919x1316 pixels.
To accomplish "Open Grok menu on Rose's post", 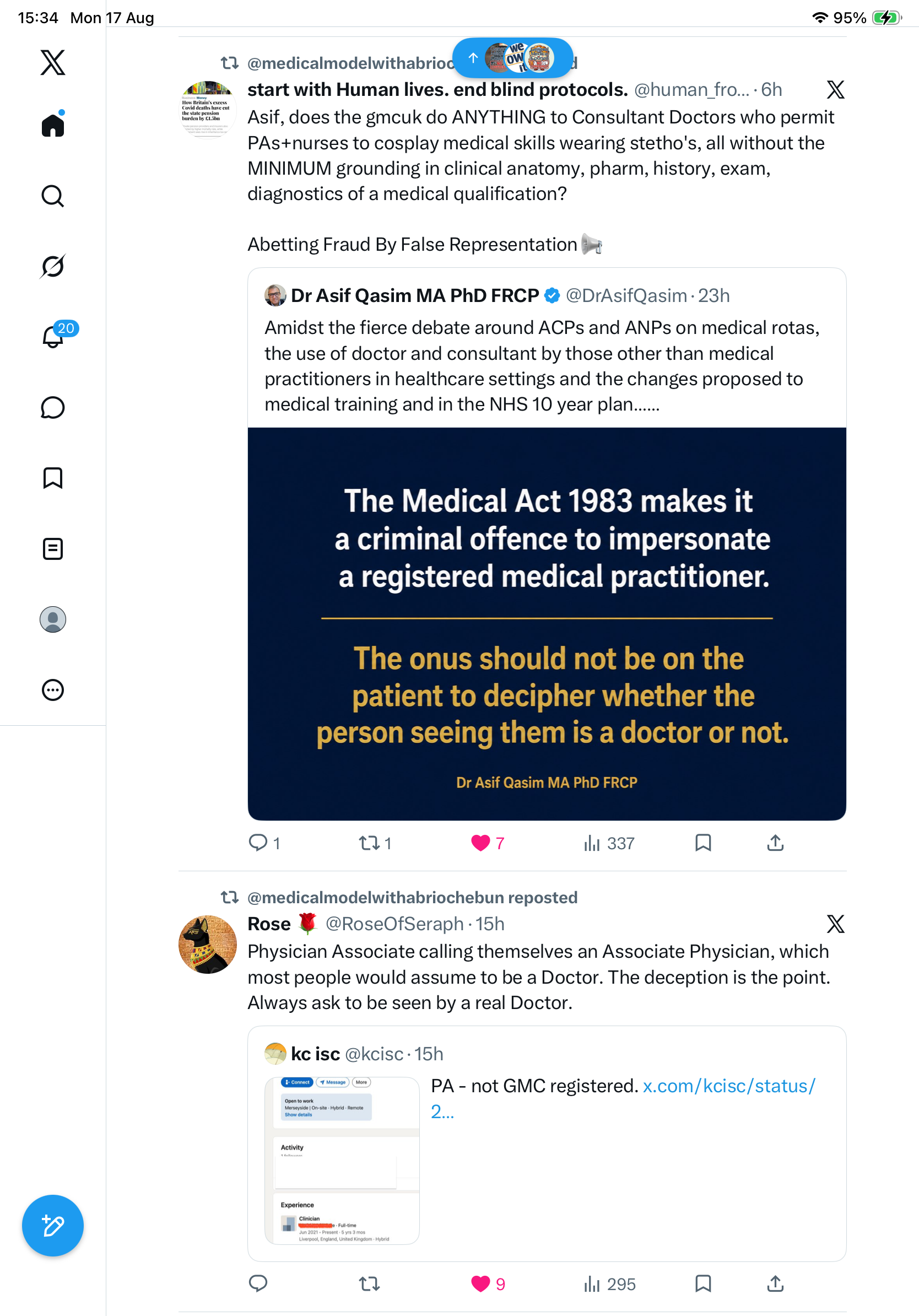I will pos(835,924).
